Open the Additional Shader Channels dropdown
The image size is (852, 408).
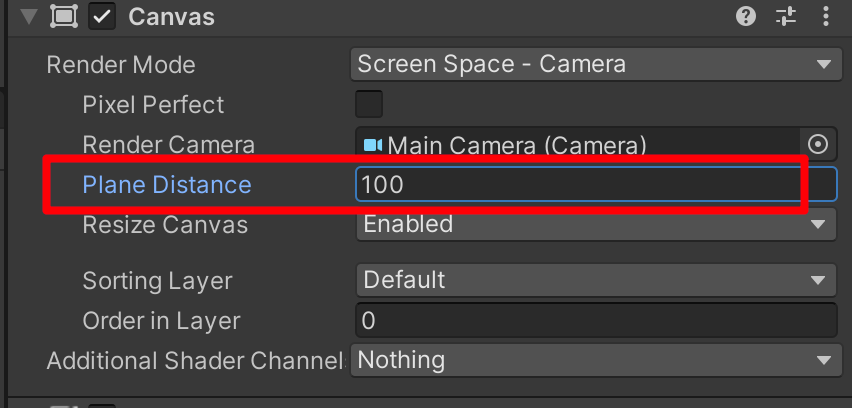click(x=596, y=360)
